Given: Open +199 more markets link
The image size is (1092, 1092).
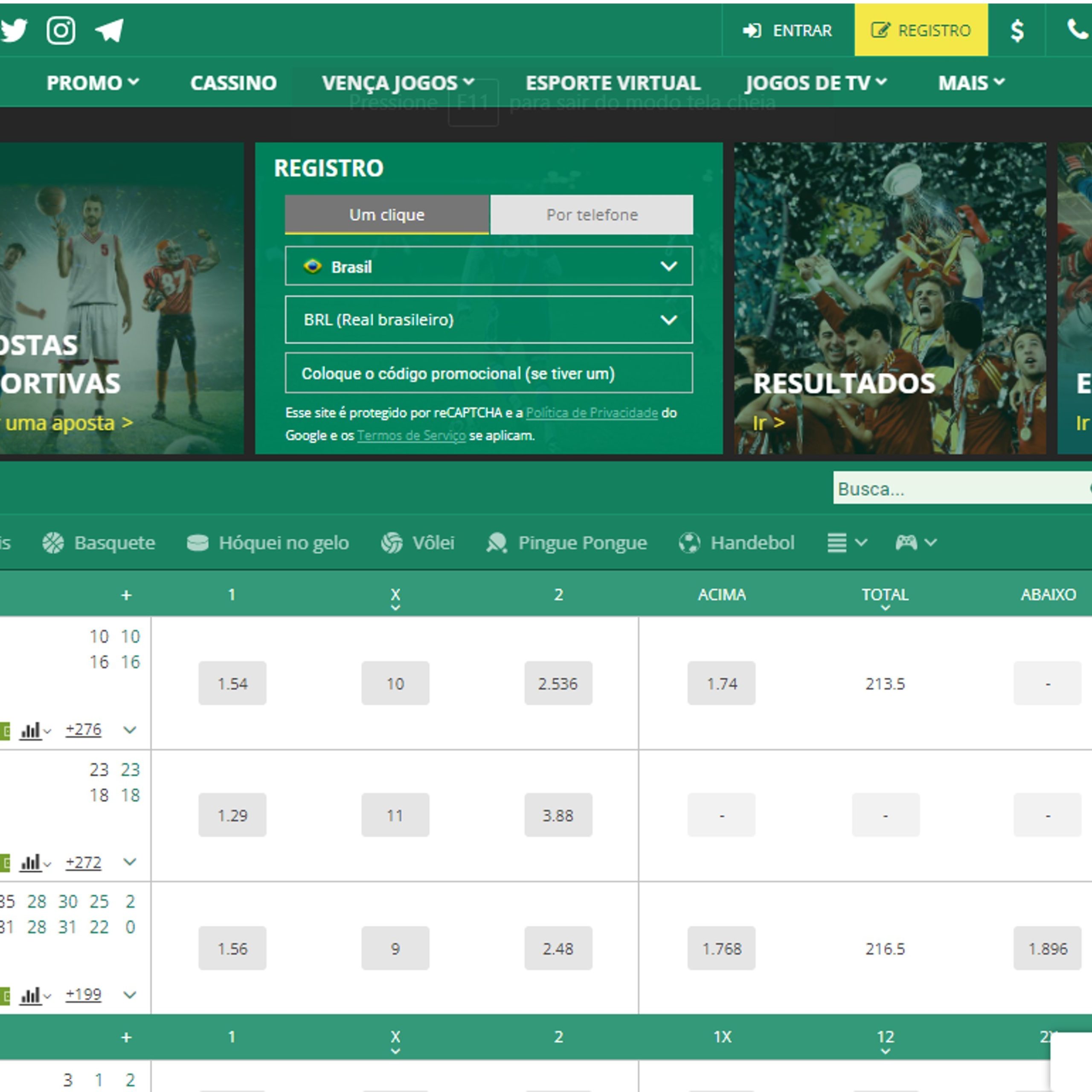Looking at the screenshot, I should pos(84,995).
